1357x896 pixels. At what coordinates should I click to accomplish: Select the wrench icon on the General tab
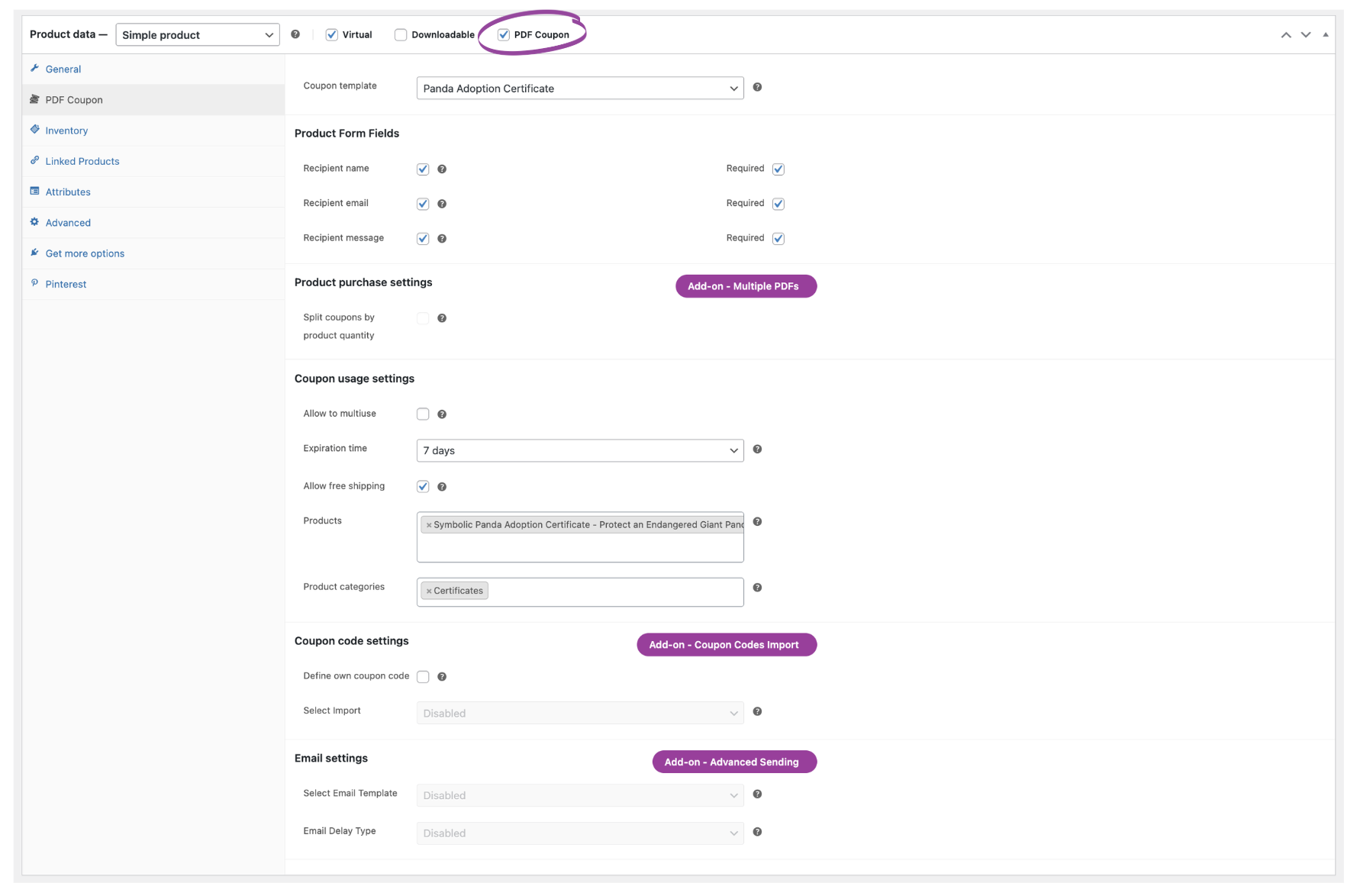pos(35,69)
